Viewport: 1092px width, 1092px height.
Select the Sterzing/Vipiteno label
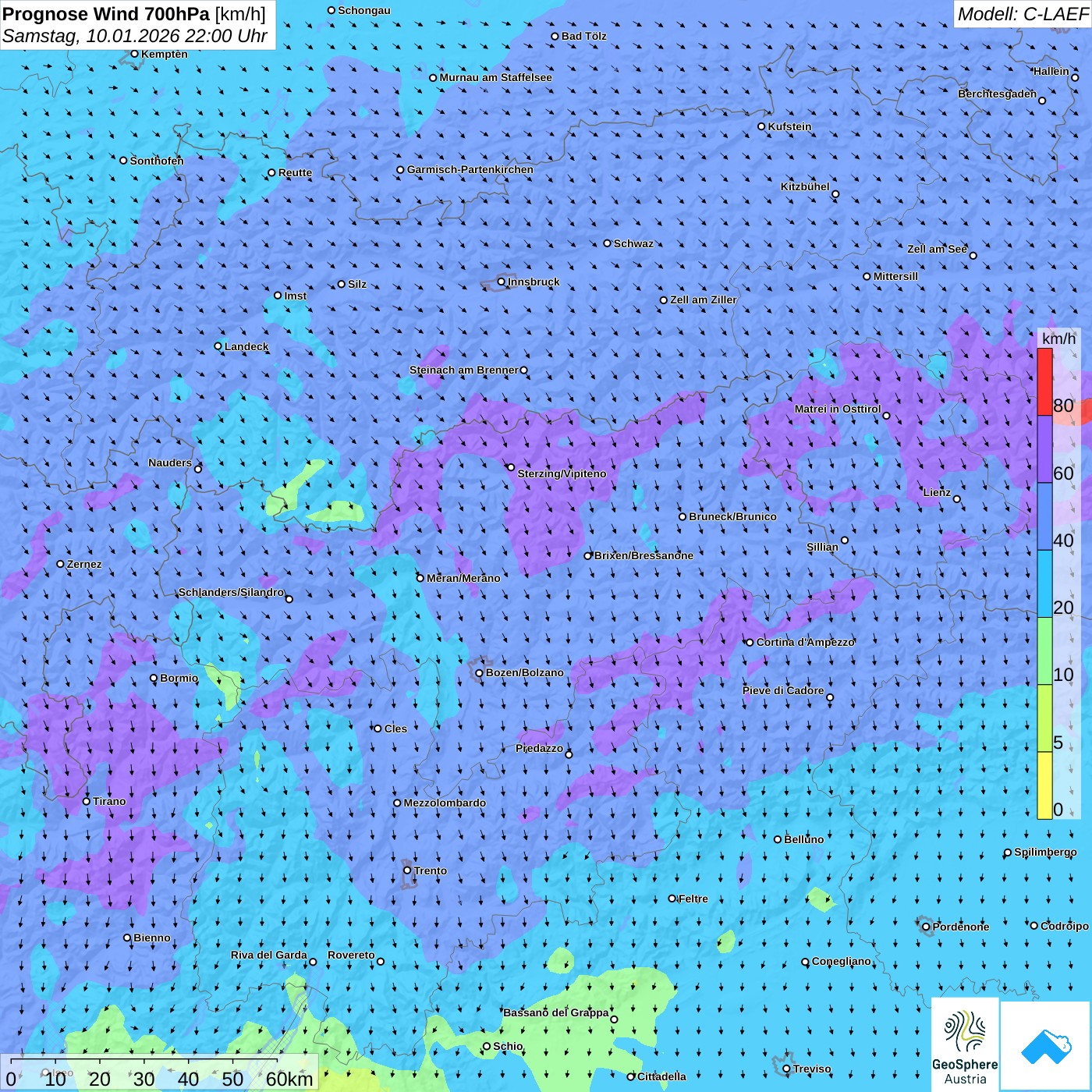tap(562, 473)
